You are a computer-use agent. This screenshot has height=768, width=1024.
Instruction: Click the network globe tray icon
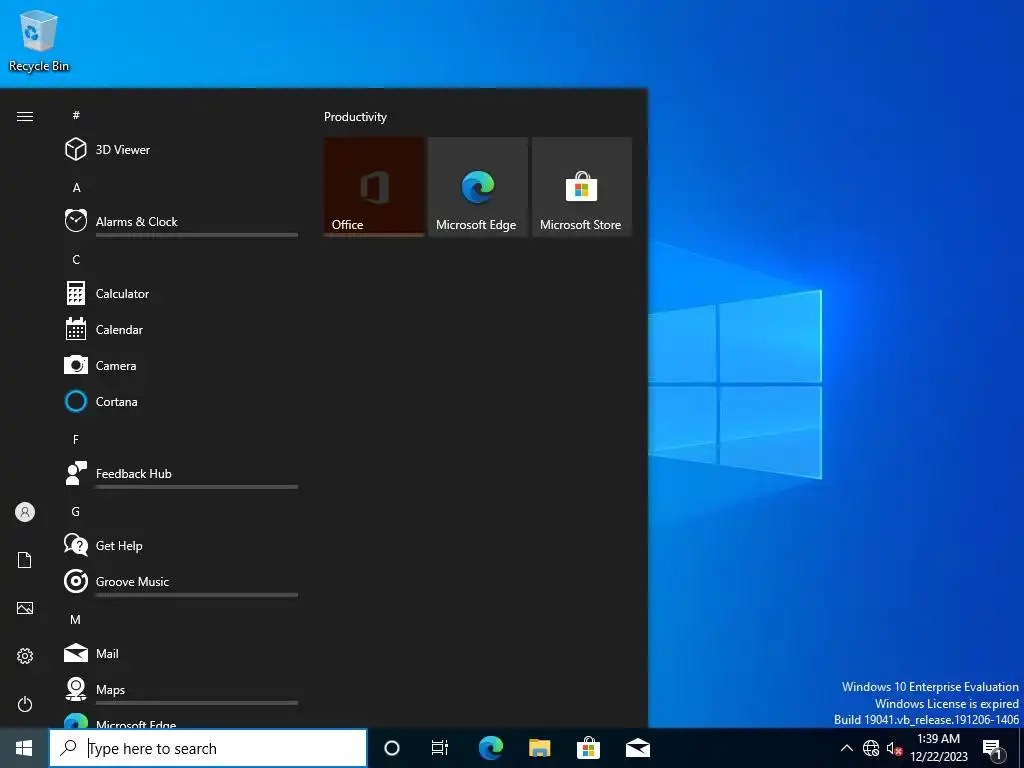pos(871,748)
